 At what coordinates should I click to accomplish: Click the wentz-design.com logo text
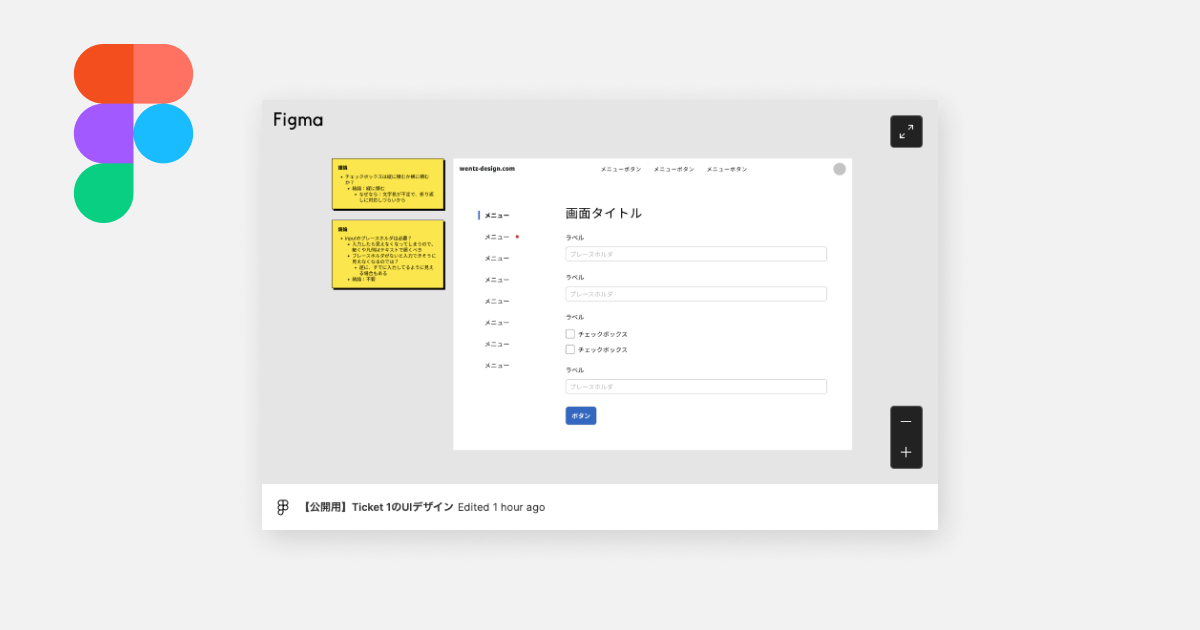[490, 169]
